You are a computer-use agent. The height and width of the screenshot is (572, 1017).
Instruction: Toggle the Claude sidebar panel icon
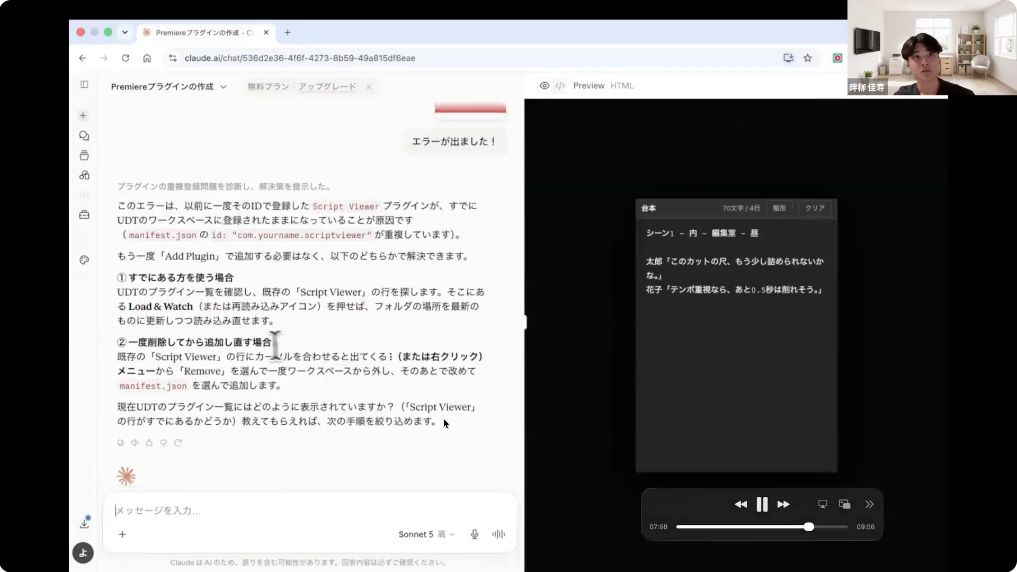84,84
